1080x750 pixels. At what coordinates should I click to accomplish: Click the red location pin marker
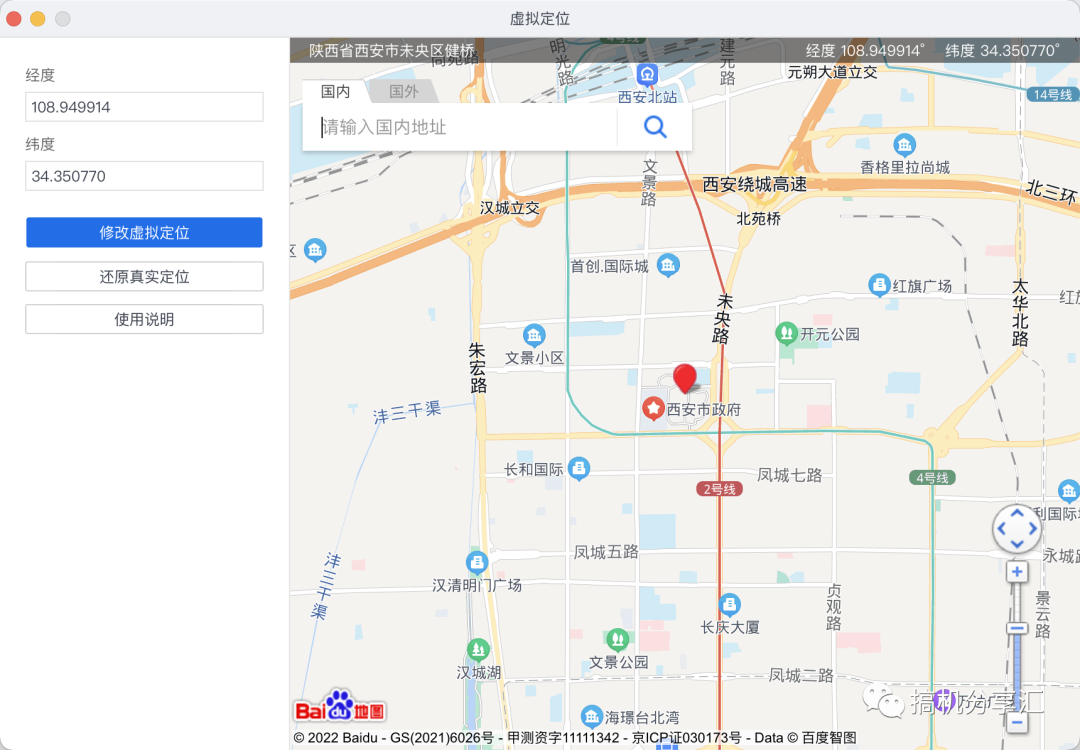pyautogui.click(x=685, y=379)
